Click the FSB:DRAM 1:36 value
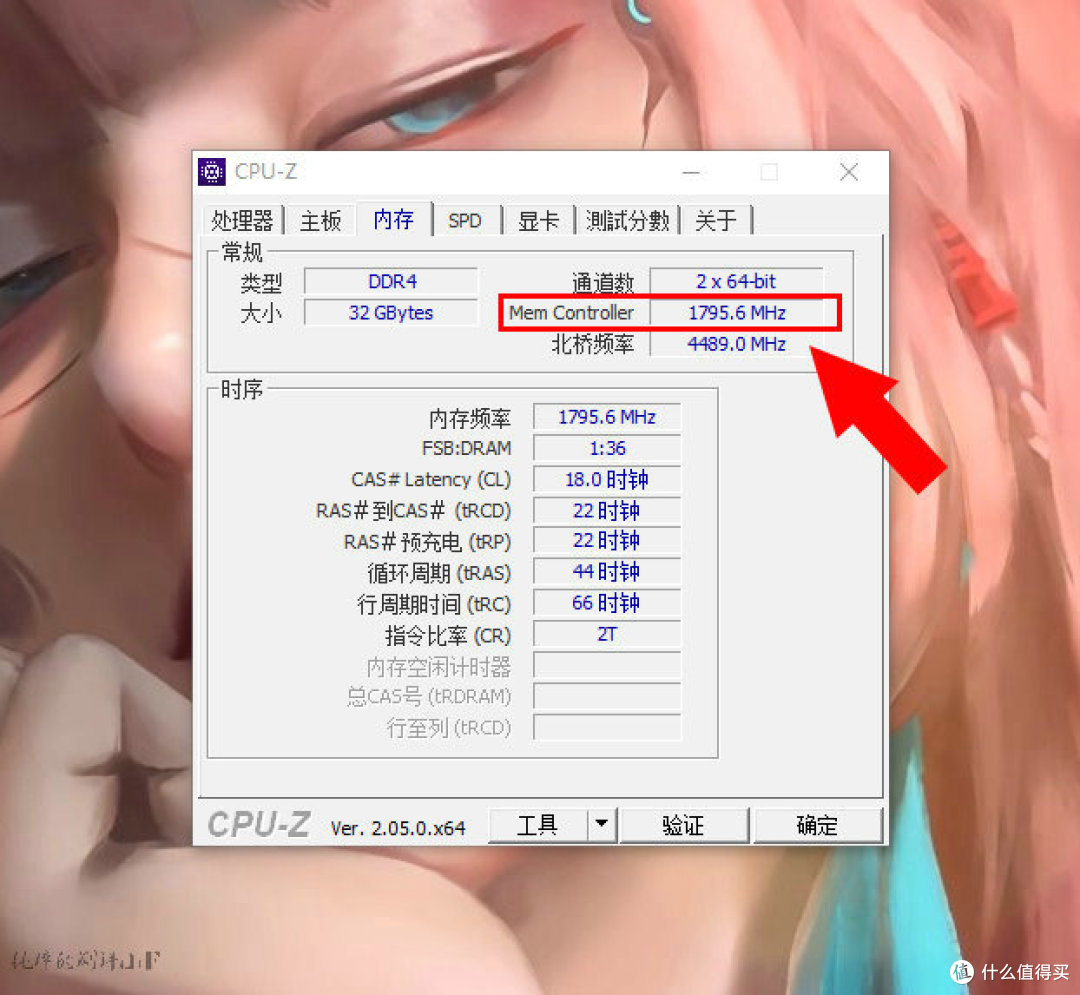Image resolution: width=1080 pixels, height=995 pixels. (x=607, y=448)
